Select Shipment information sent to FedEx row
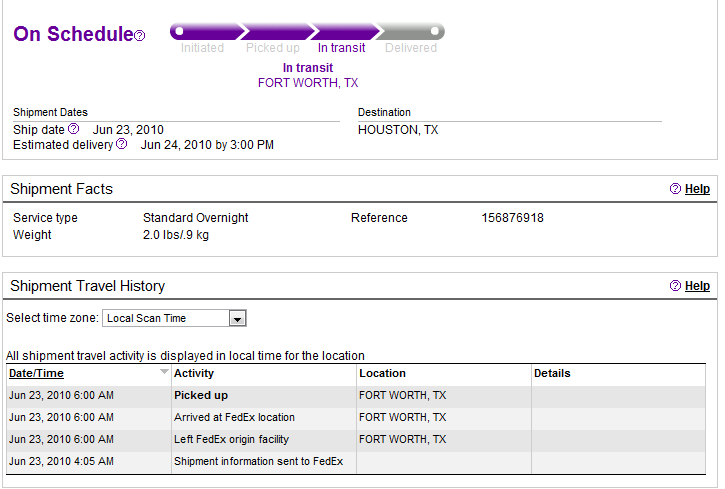Image resolution: width=725 pixels, height=489 pixels. 258,461
